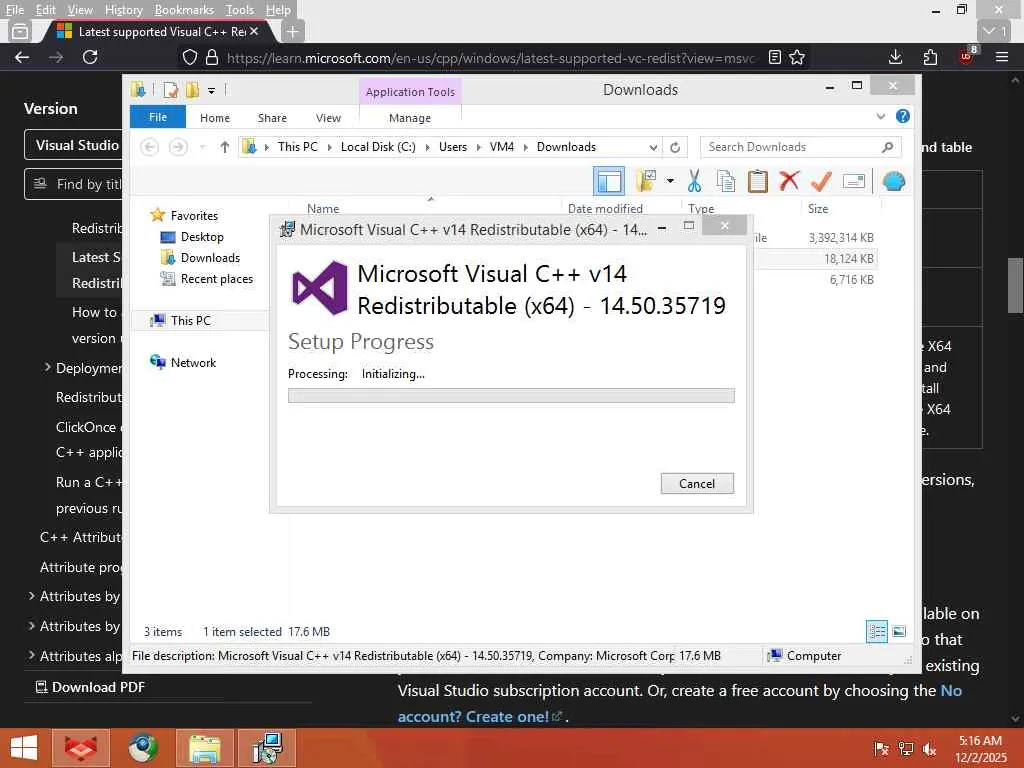
Task: Select Downloads in Favorites pane
Action: point(210,257)
